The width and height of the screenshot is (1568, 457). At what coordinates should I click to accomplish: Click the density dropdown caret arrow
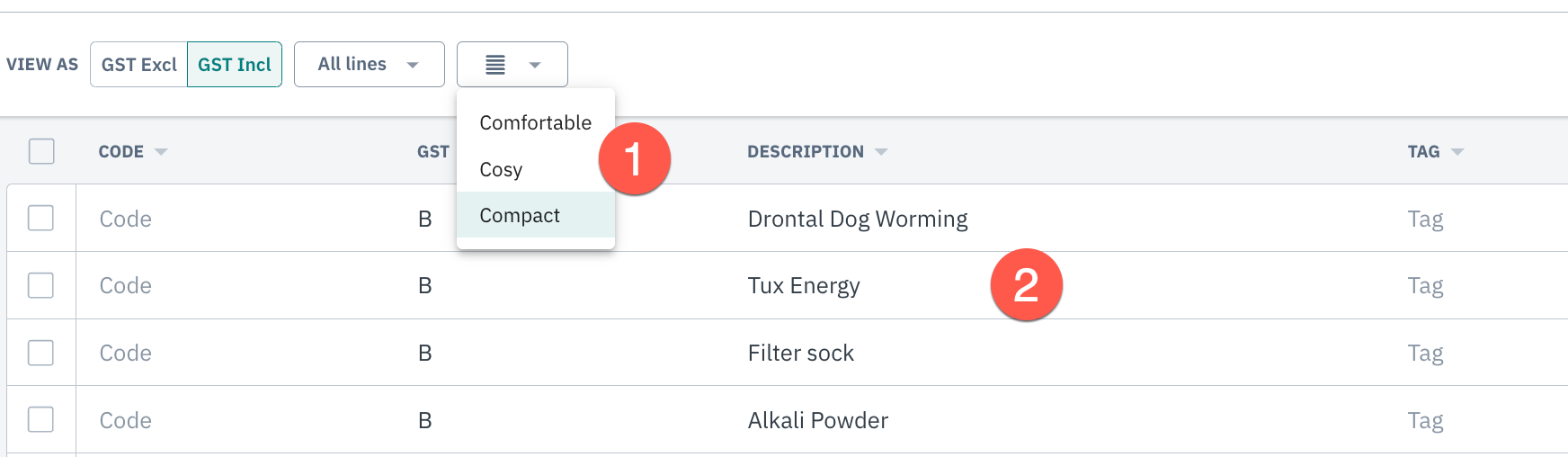coord(535,65)
